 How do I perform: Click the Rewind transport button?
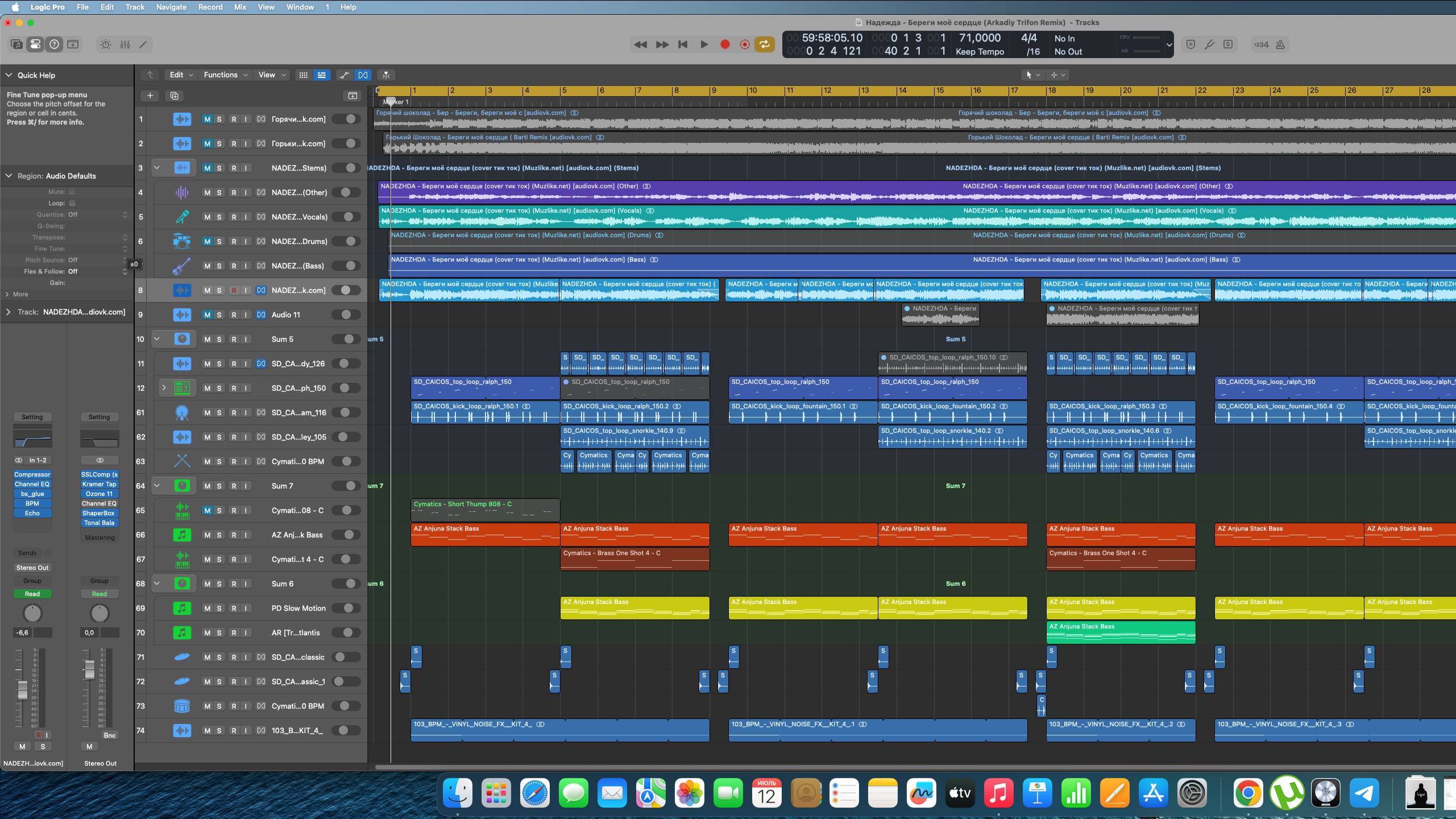coord(640,44)
